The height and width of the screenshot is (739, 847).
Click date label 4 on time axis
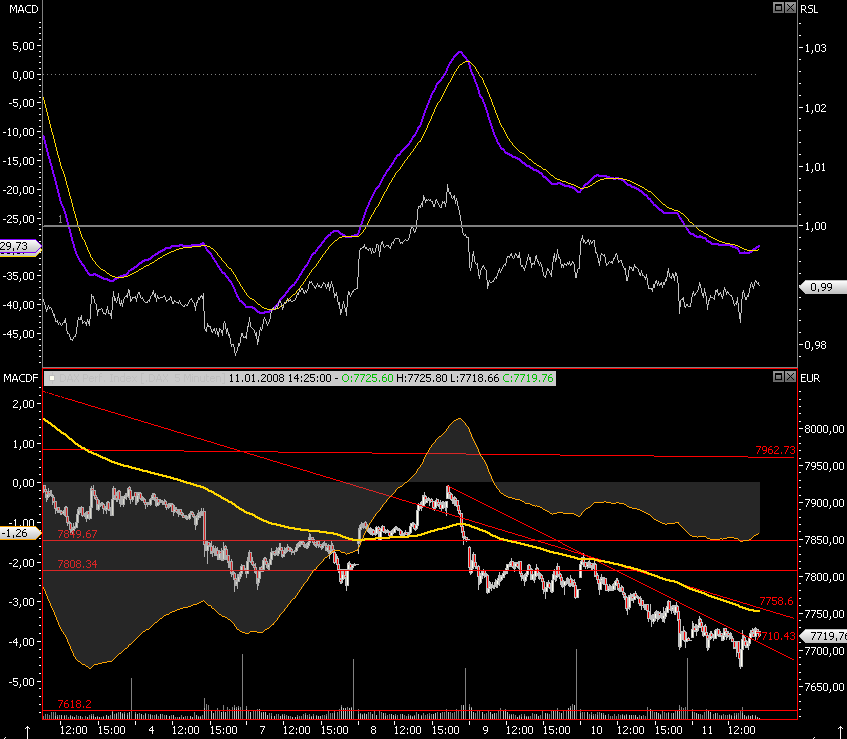click(151, 730)
